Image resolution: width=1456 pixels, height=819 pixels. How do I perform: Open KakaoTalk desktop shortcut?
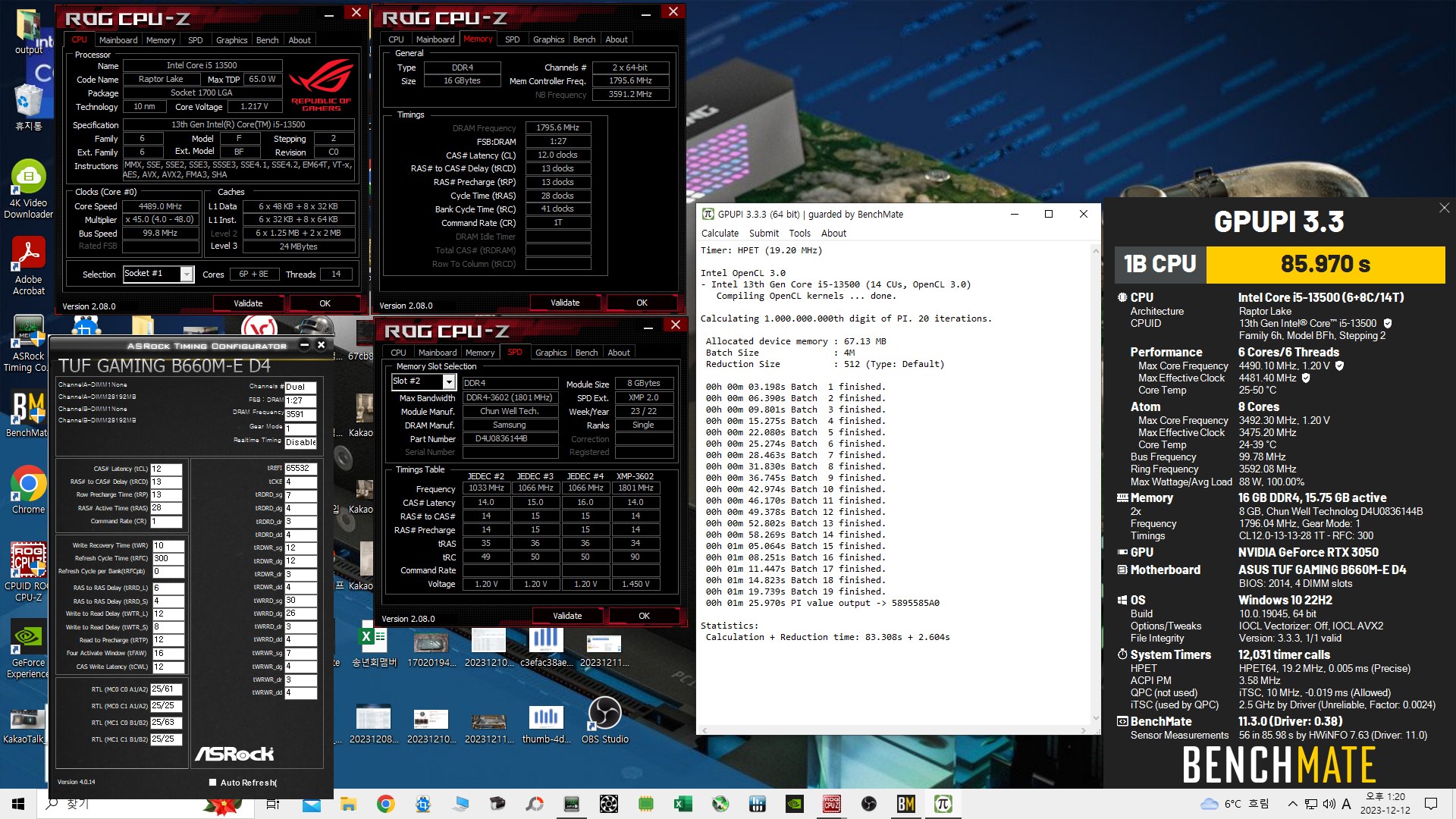coord(24,726)
